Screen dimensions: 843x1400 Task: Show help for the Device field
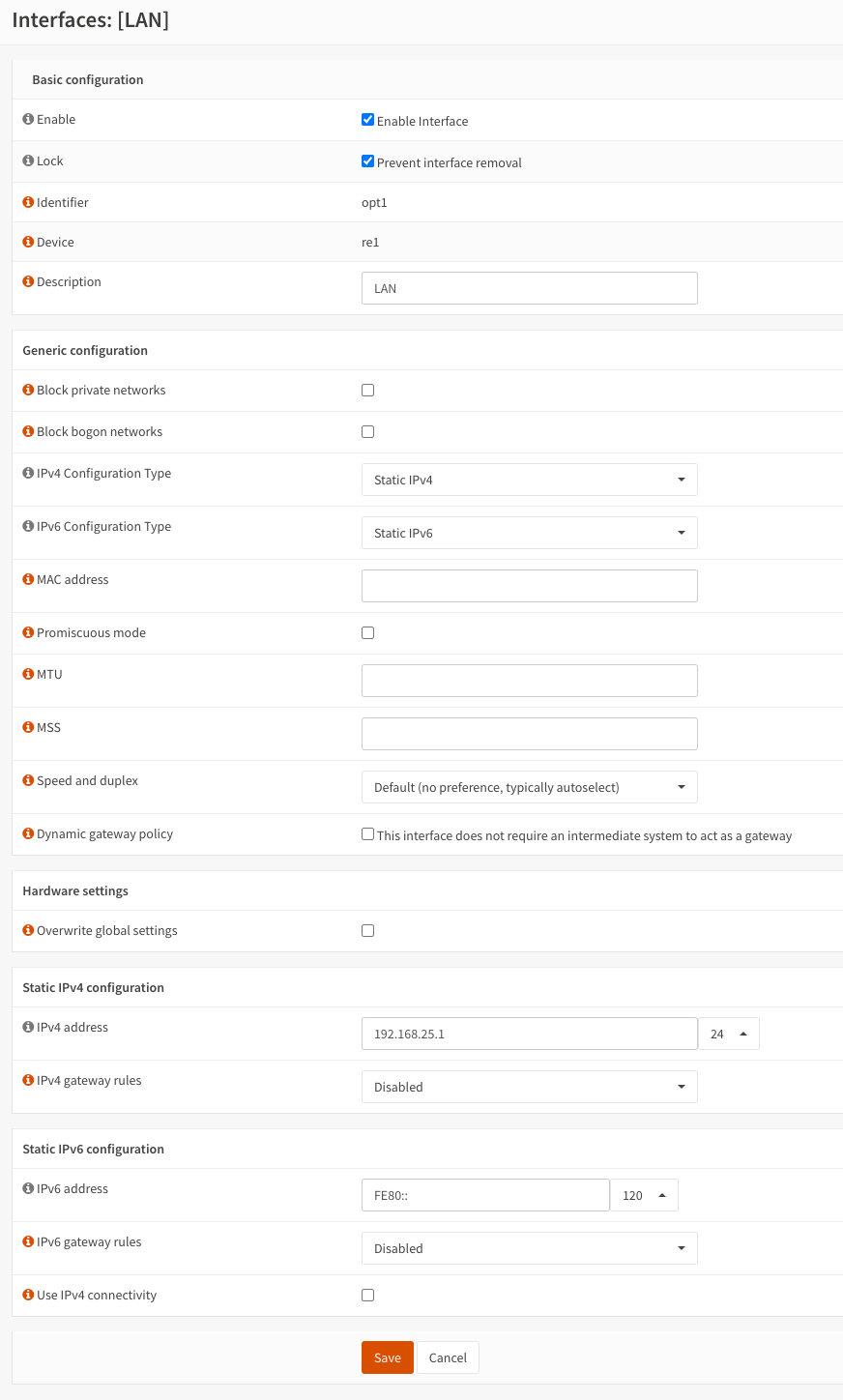click(28, 242)
